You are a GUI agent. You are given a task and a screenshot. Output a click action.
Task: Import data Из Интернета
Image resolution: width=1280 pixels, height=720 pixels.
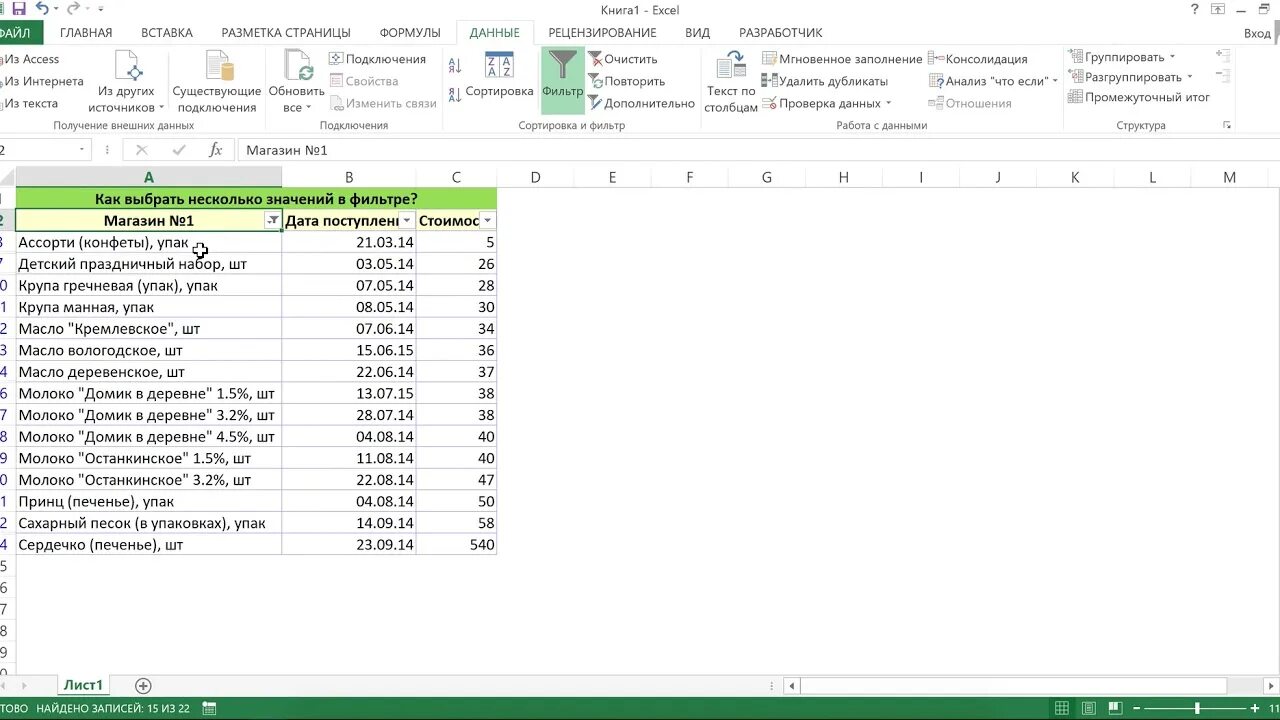click(x=42, y=81)
